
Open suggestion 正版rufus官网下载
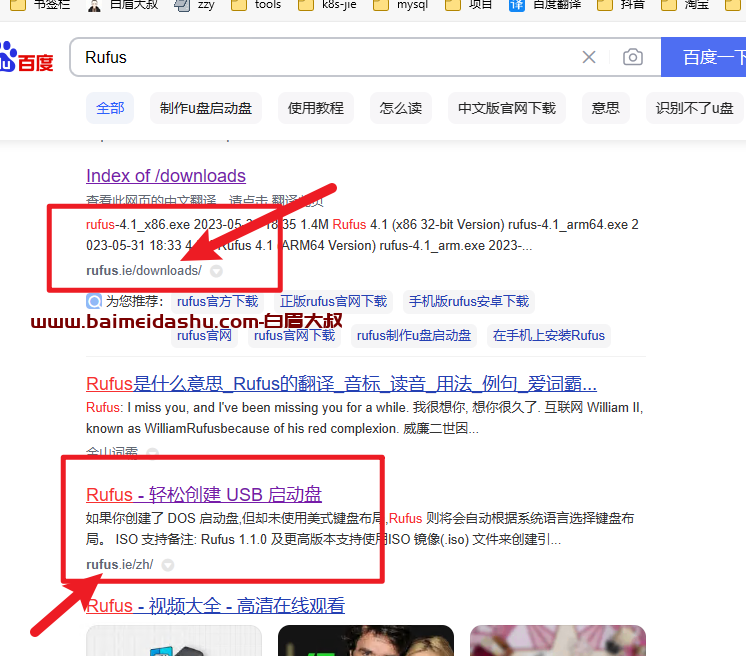pyautogui.click(x=333, y=302)
